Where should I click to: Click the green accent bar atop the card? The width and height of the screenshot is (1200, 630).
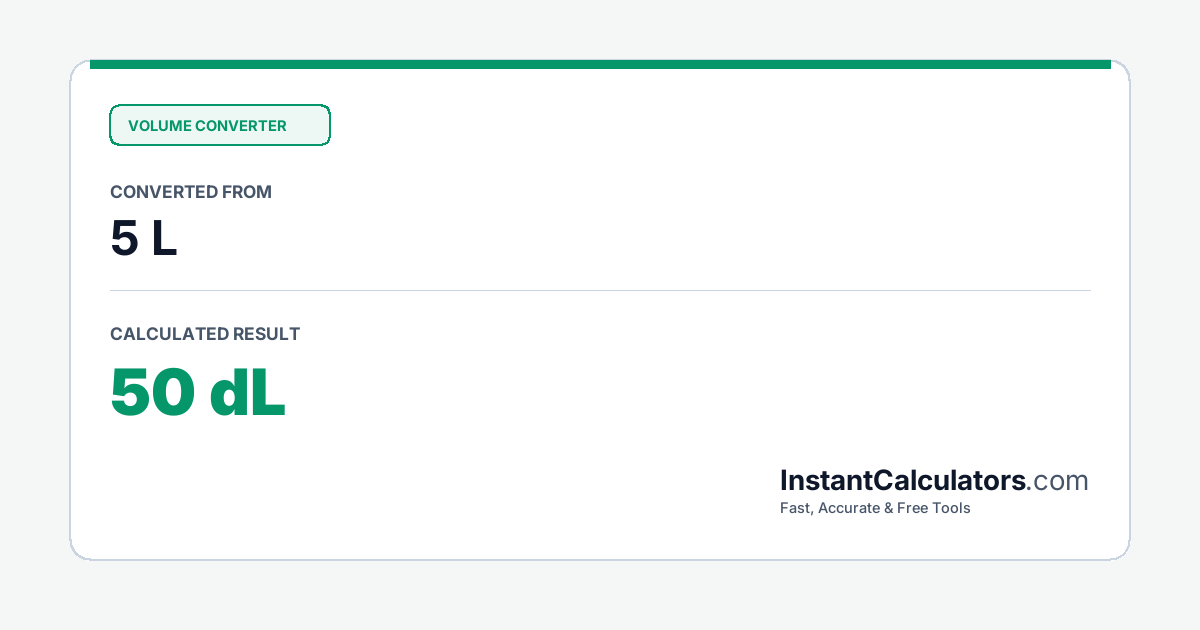(600, 64)
